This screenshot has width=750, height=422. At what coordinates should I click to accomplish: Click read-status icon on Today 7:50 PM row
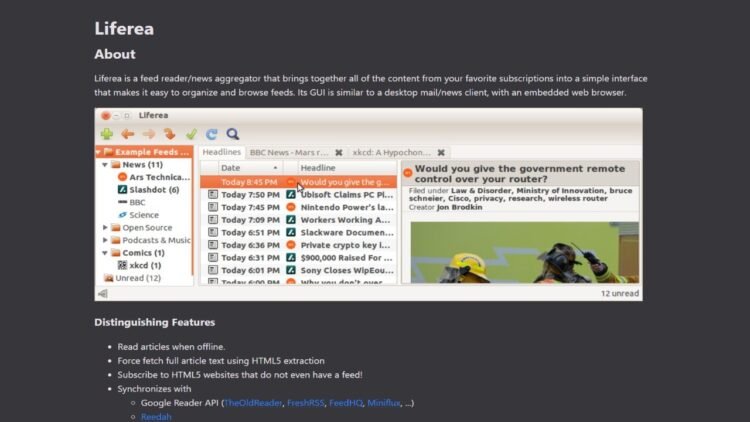[x=213, y=195]
